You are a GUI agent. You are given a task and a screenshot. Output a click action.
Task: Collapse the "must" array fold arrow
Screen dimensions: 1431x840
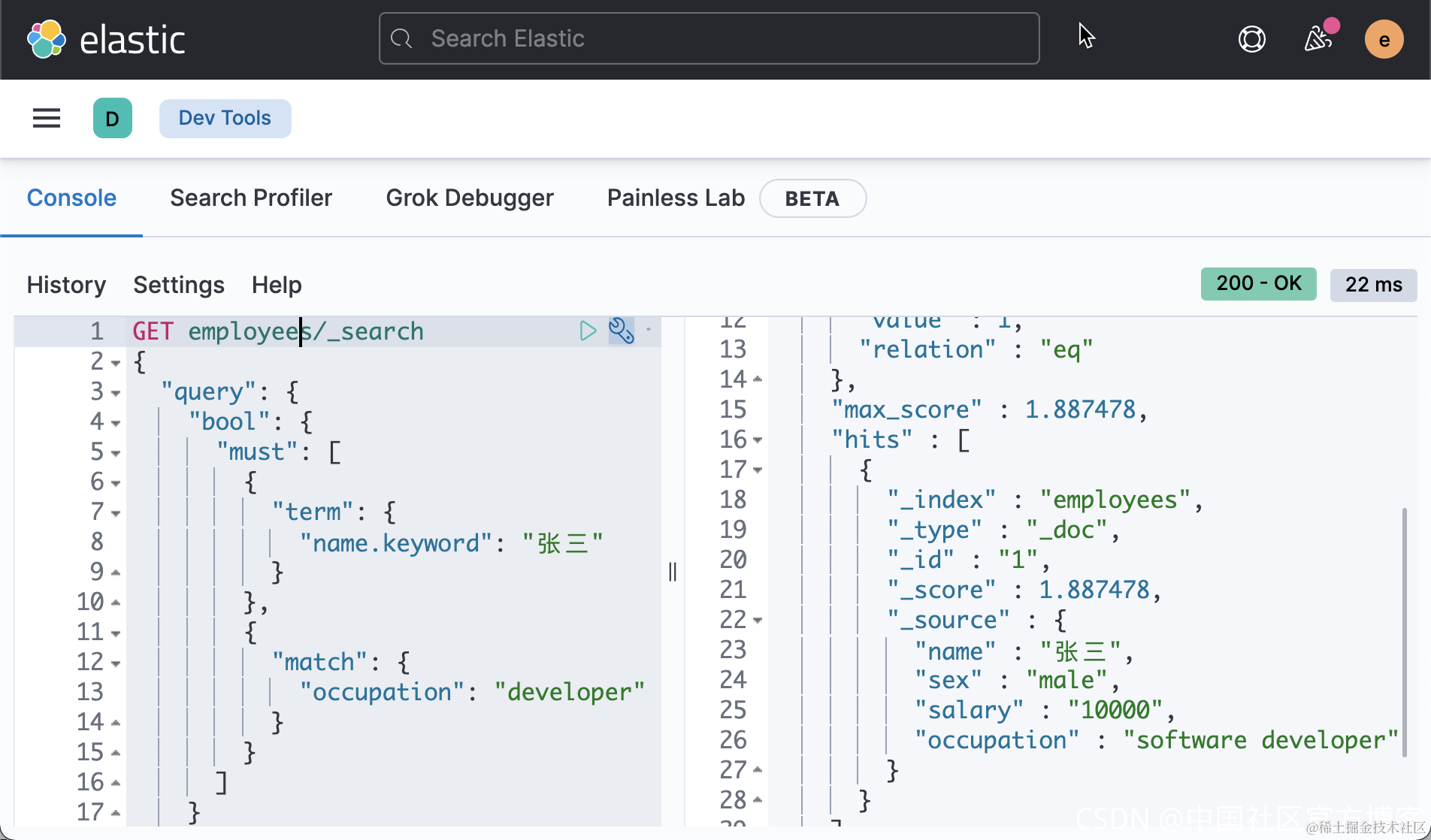pos(116,453)
